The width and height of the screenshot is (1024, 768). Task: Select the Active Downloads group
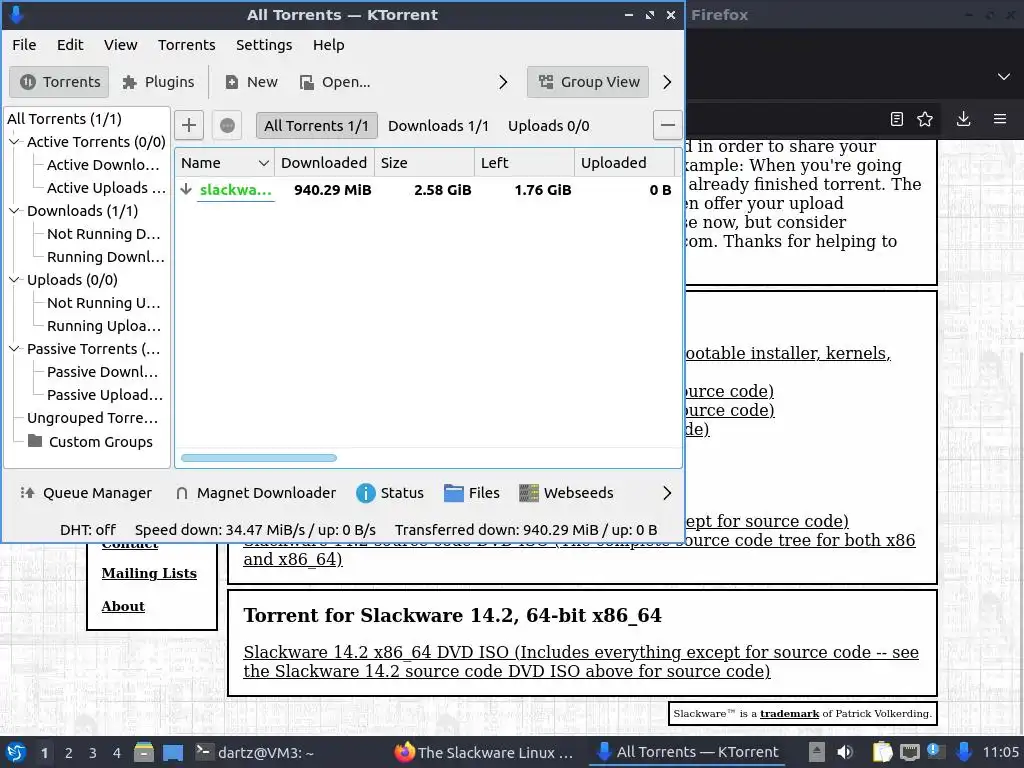tap(103, 165)
